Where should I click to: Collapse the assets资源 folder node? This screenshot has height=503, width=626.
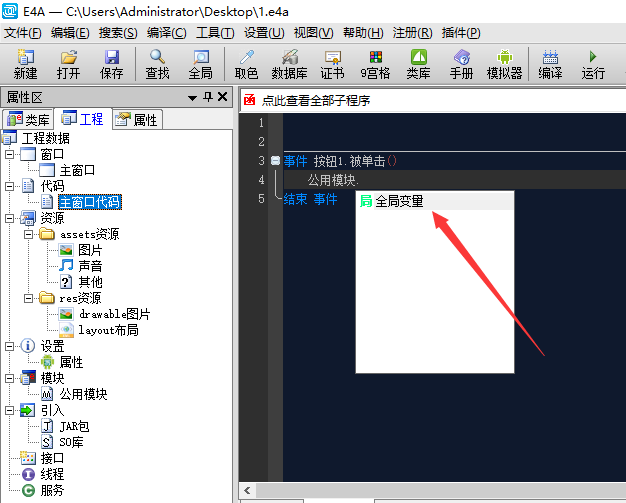click(x=29, y=234)
